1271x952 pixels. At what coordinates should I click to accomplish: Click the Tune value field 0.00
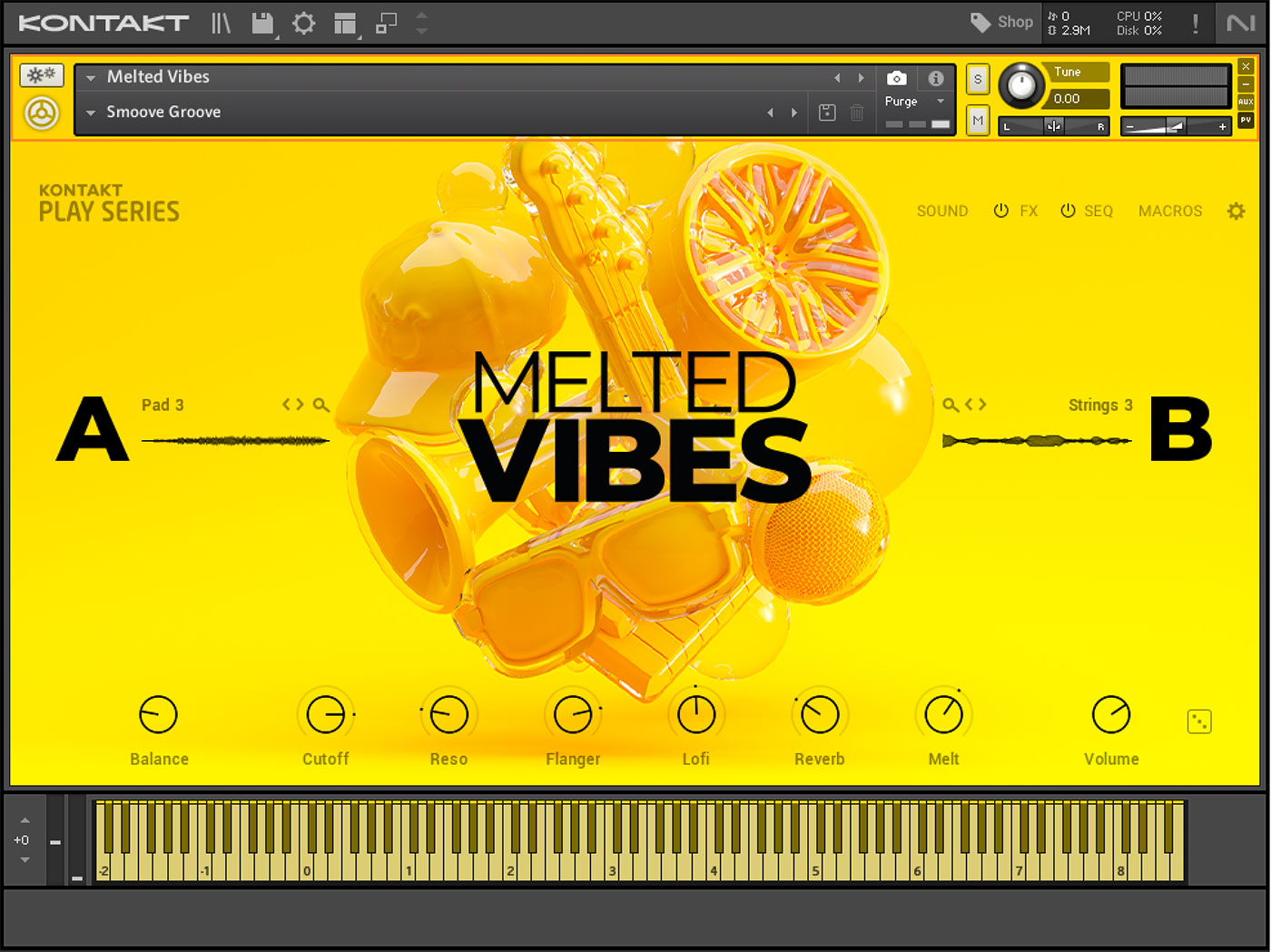click(1077, 99)
